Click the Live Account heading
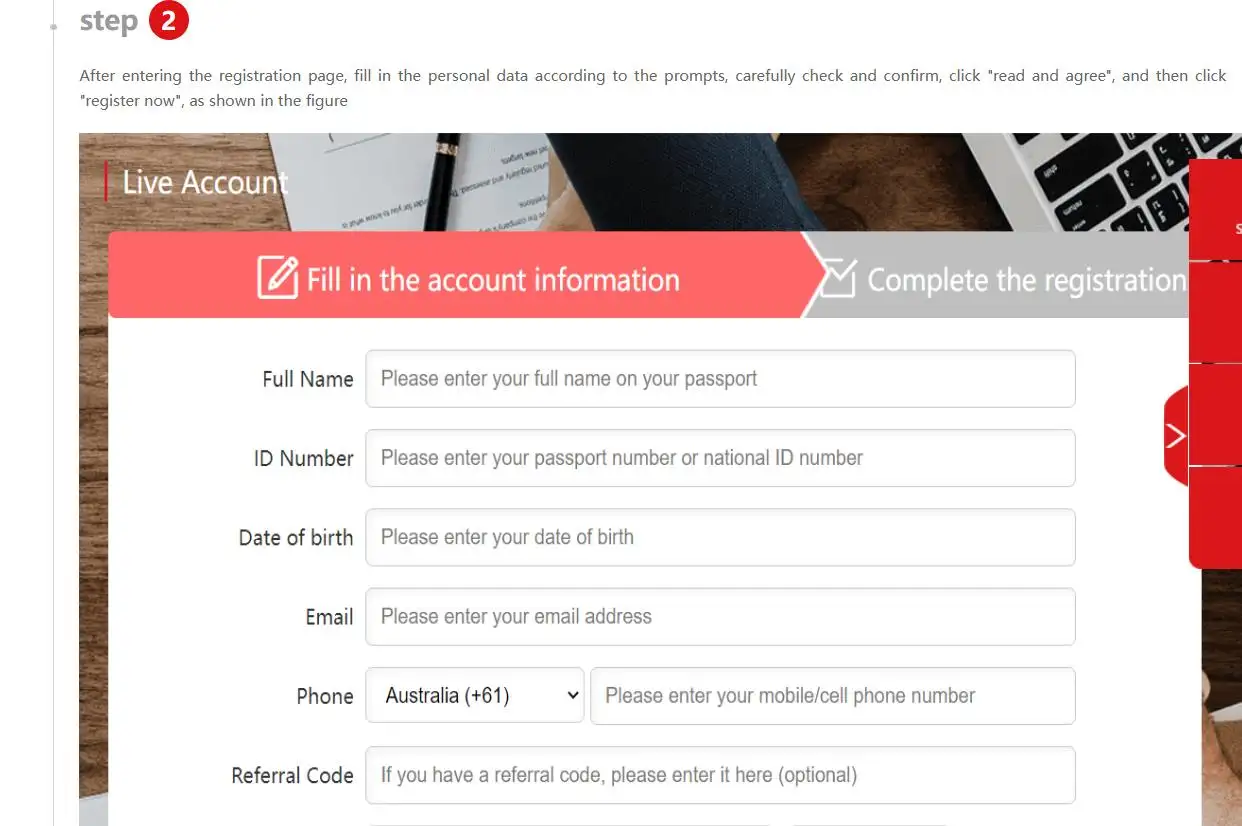 [x=205, y=183]
